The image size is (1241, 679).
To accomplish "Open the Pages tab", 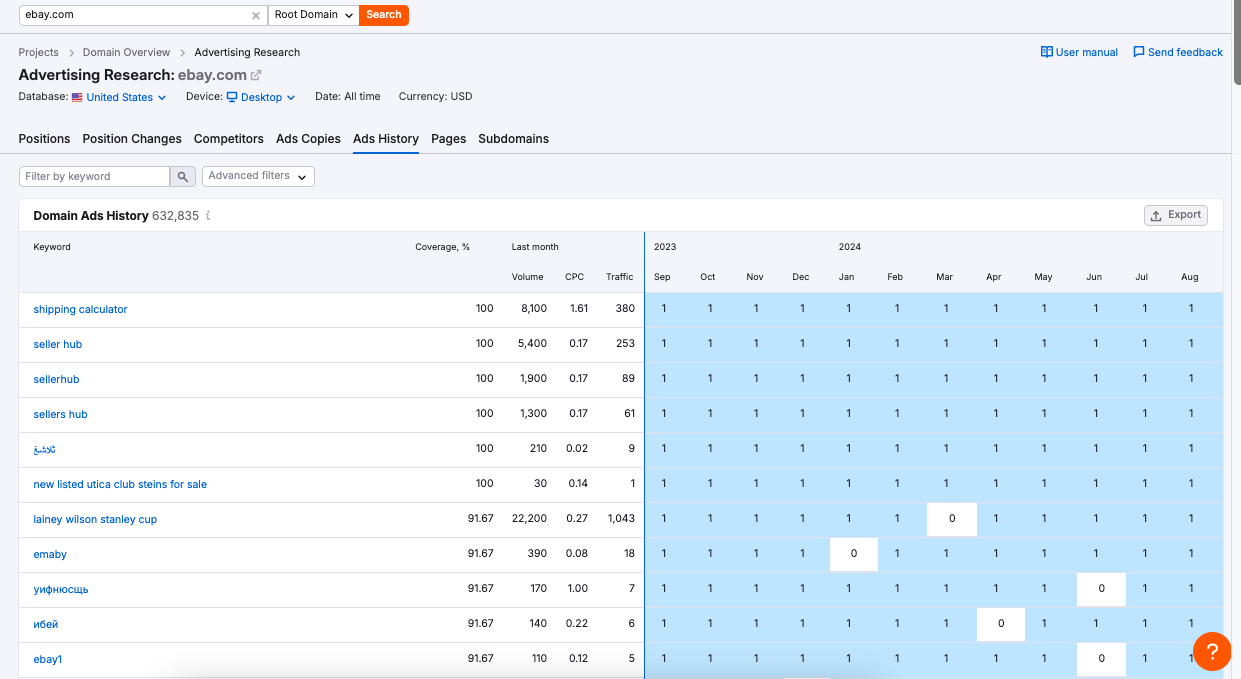I will [x=449, y=139].
